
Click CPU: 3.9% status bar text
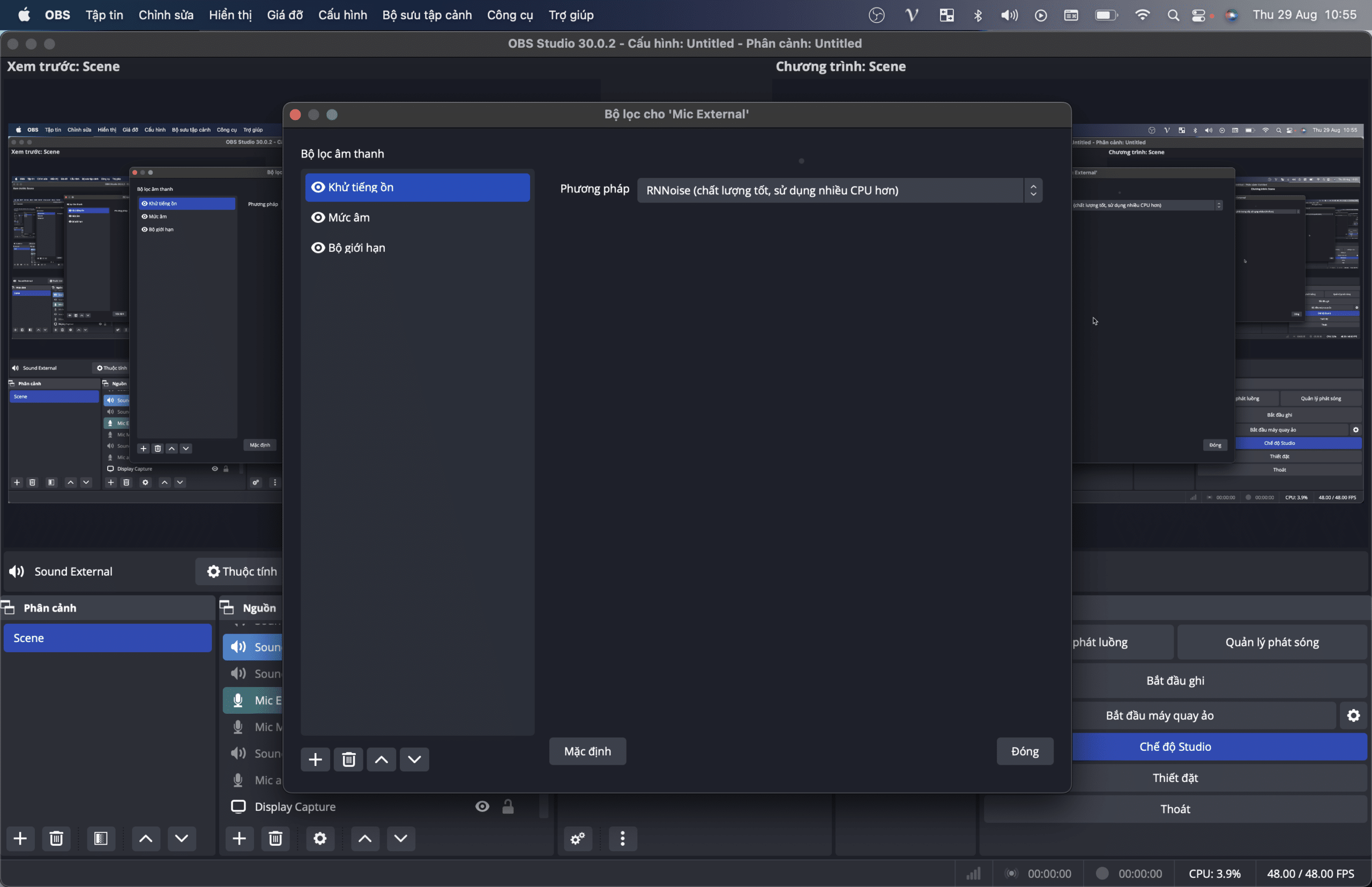[x=1214, y=874]
